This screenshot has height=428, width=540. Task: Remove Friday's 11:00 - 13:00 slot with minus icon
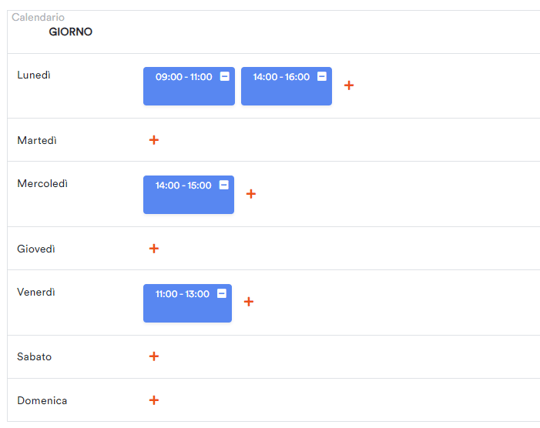[222, 293]
